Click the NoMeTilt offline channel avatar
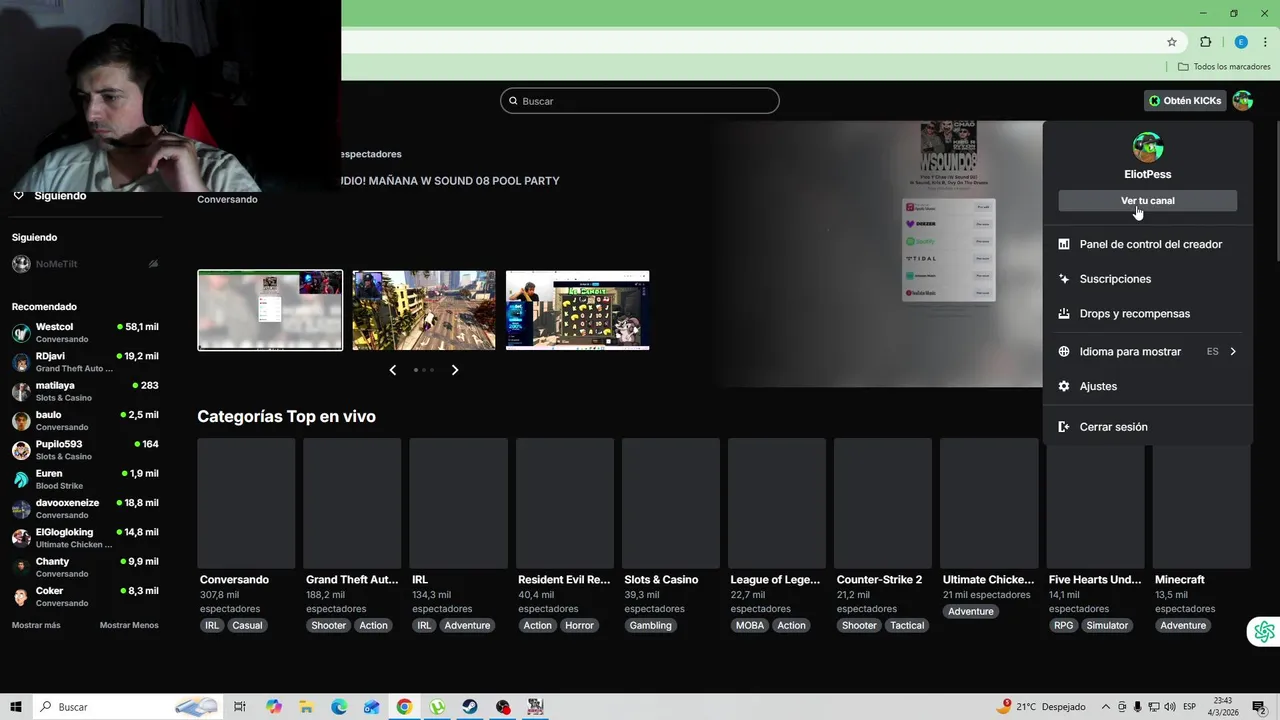The image size is (1280, 720). (21, 264)
